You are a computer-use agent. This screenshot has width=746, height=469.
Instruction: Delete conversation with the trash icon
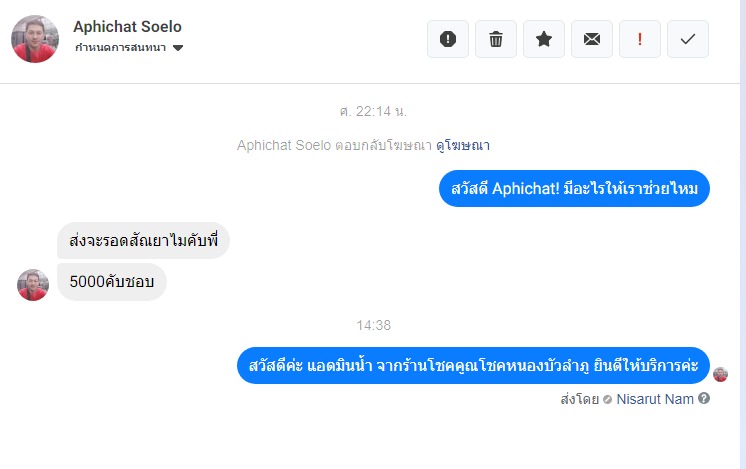pos(496,39)
